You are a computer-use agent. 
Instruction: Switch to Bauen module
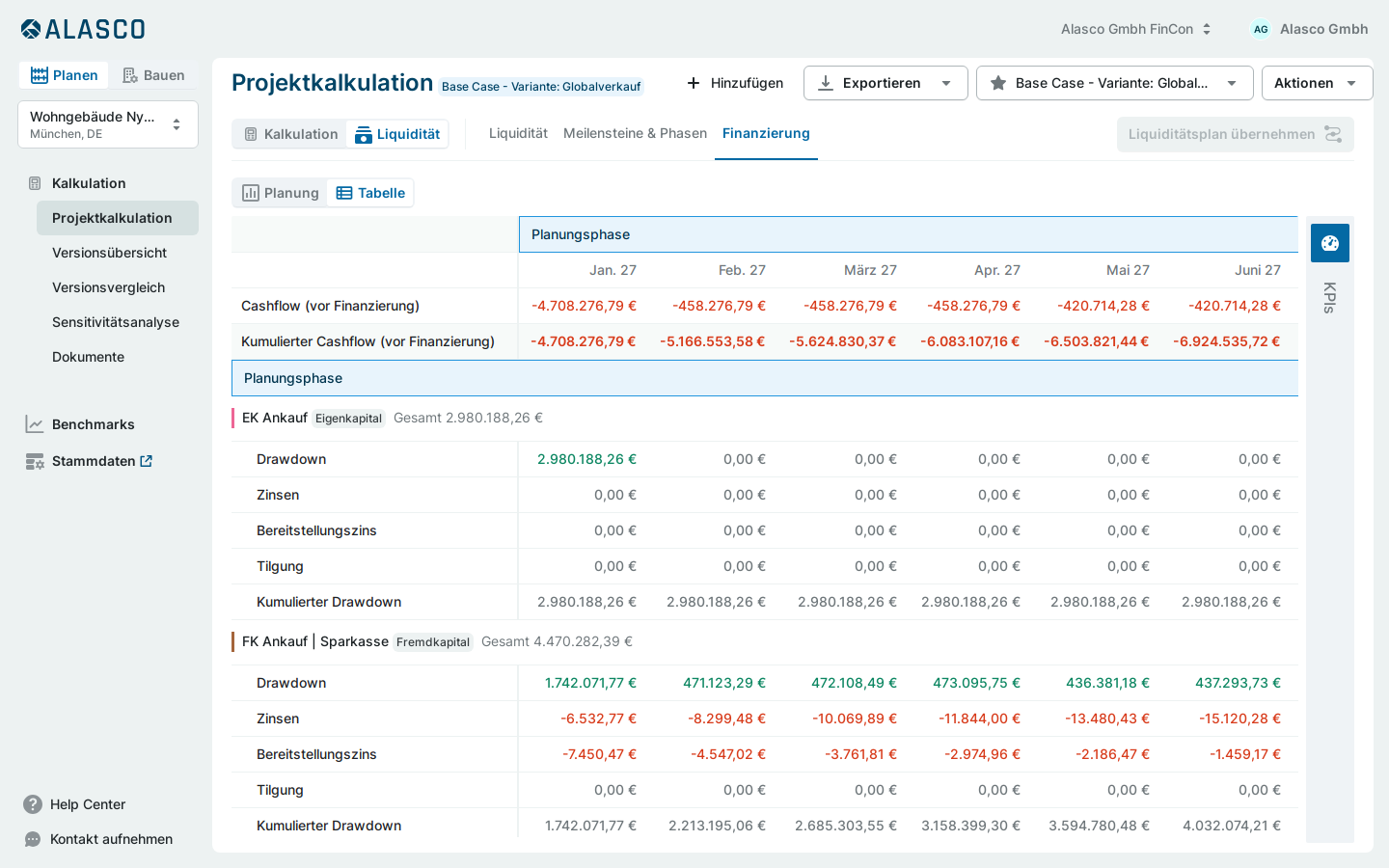[153, 75]
